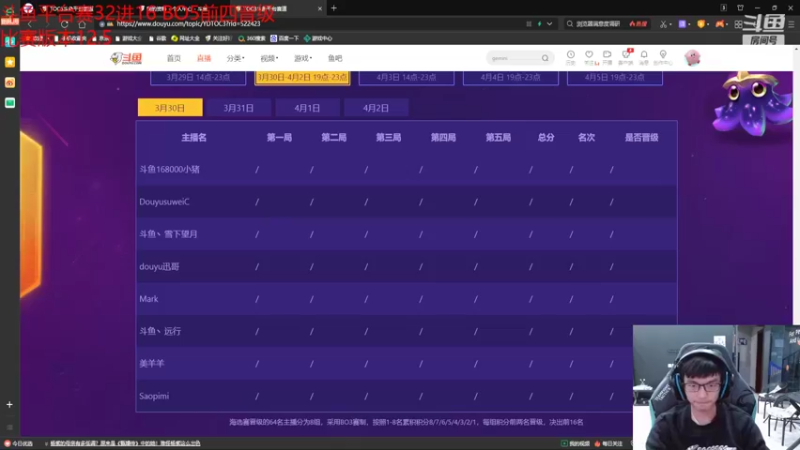
Task: Expand the address bar dropdown chevron
Action: (549, 24)
